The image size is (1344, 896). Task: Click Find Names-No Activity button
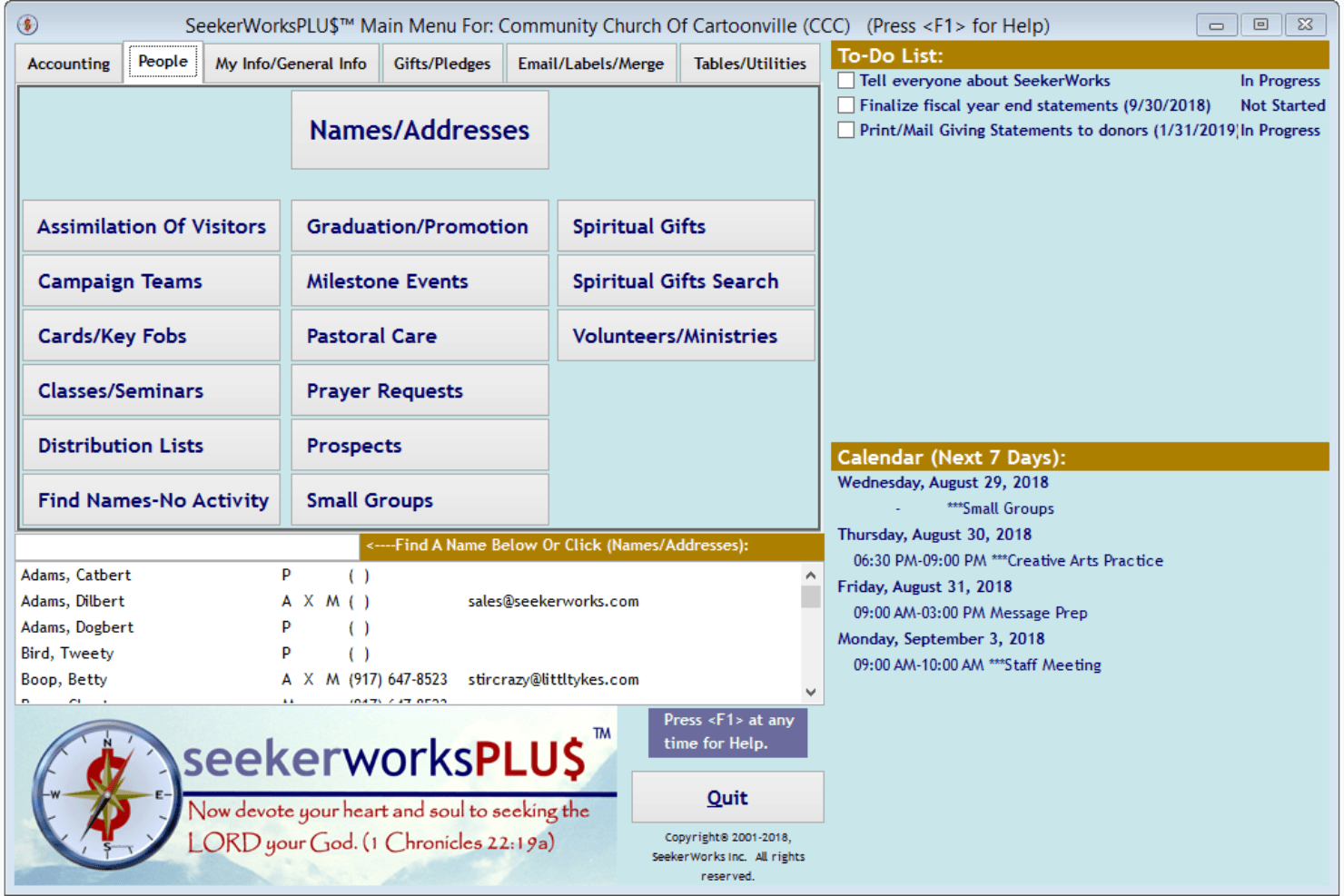(x=152, y=500)
